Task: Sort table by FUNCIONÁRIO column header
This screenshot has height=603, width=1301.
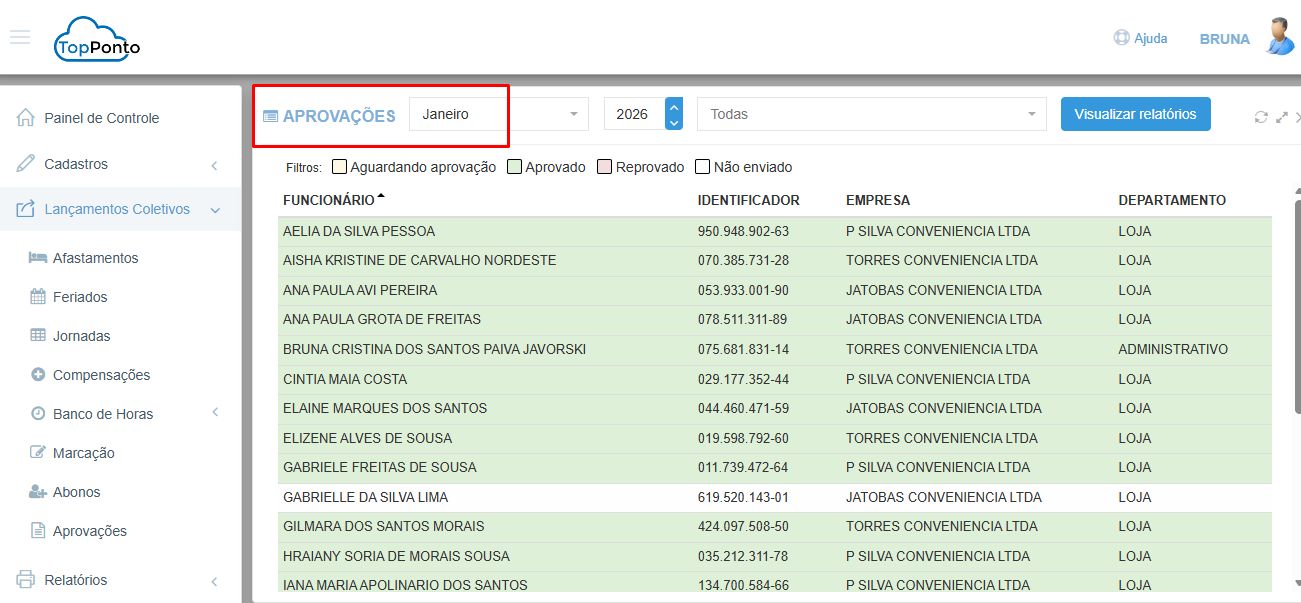Action: pyautogui.click(x=329, y=200)
